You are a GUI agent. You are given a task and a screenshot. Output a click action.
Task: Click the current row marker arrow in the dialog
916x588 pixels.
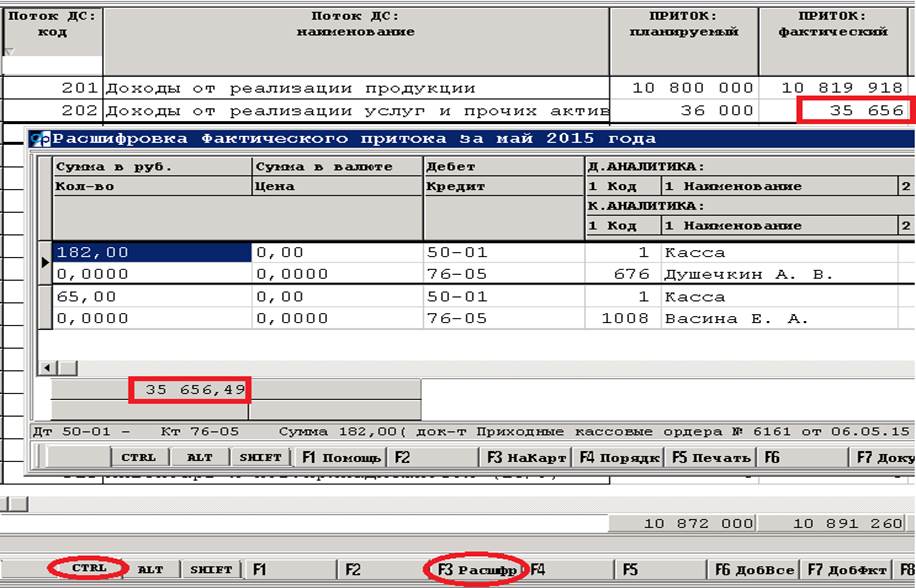point(44,263)
